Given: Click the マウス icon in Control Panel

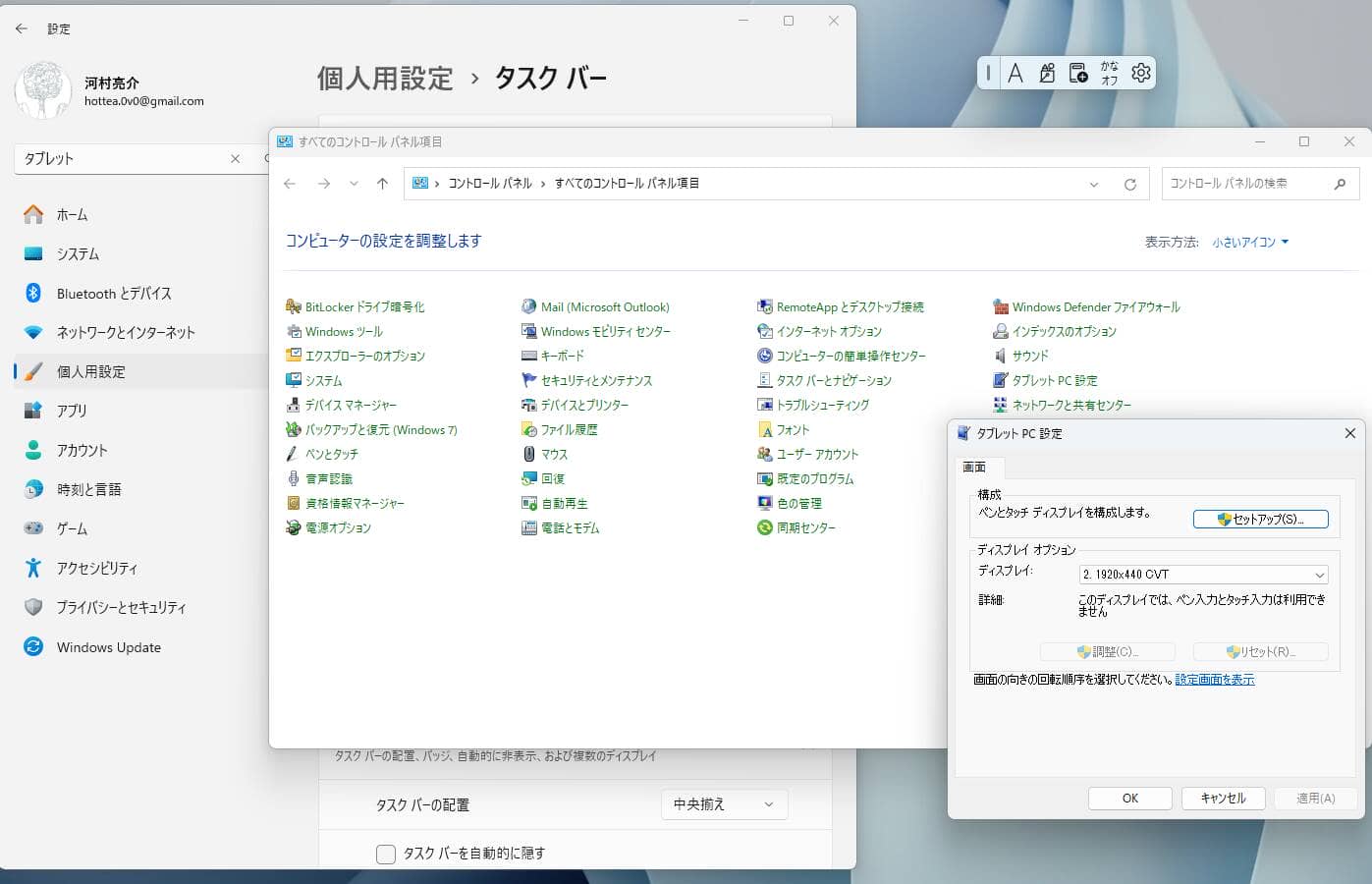Looking at the screenshot, I should [x=529, y=454].
